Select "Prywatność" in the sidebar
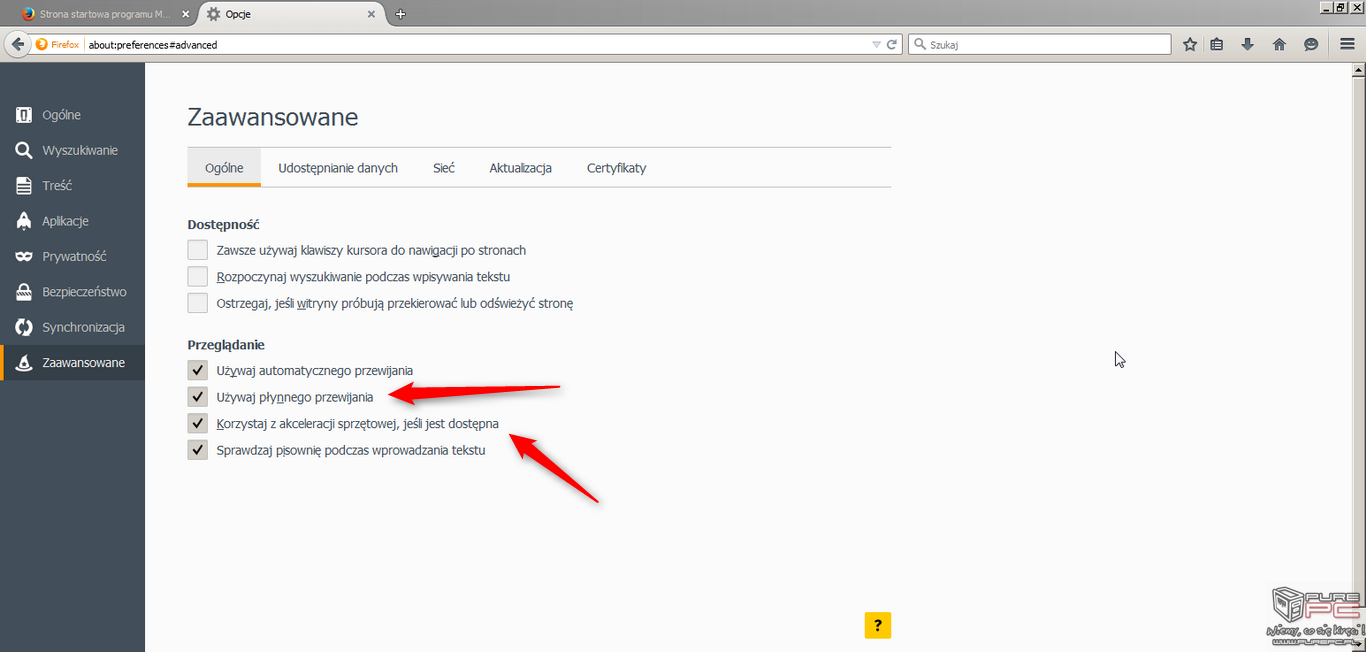This screenshot has width=1366, height=652. pos(74,256)
